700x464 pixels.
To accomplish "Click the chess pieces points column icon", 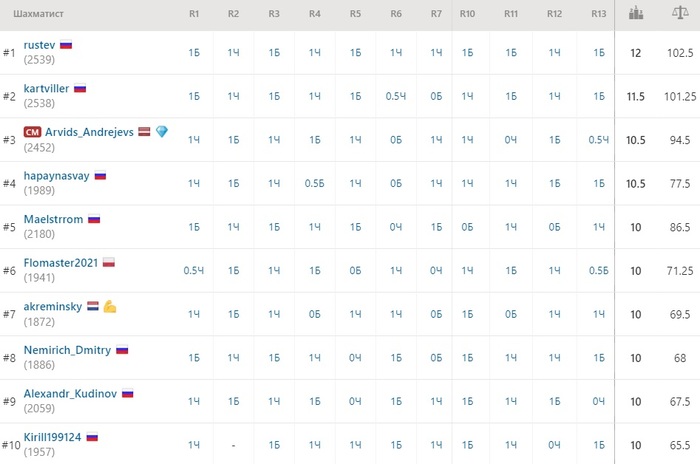I will point(635,13).
